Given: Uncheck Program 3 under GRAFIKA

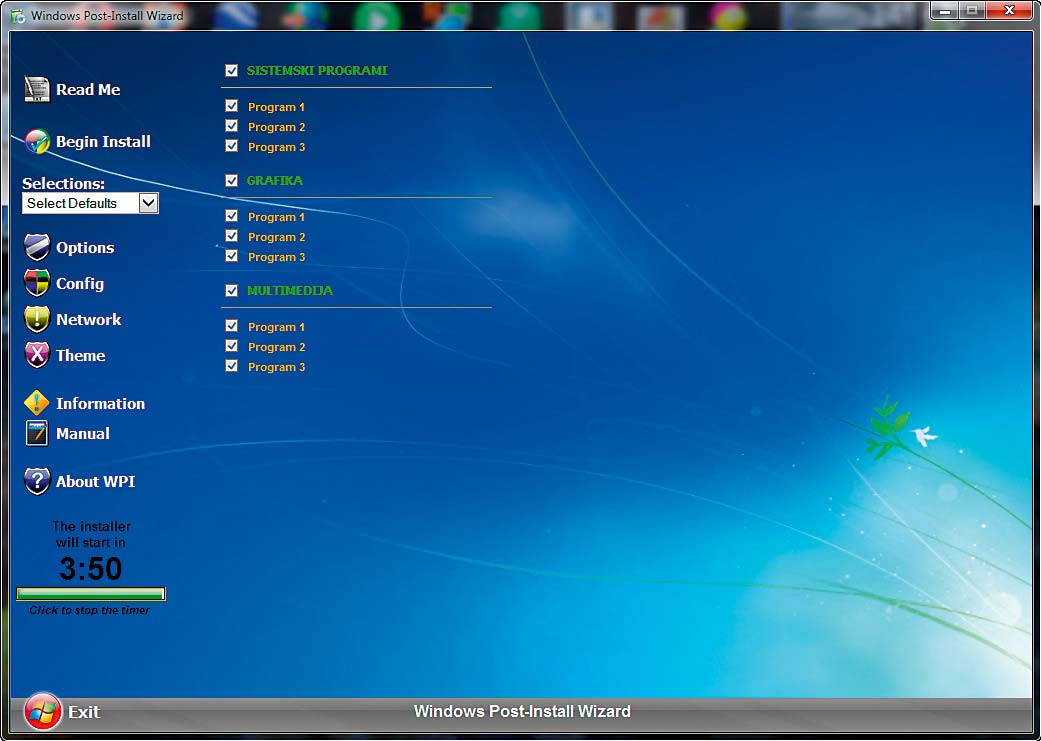Looking at the screenshot, I should pos(231,256).
